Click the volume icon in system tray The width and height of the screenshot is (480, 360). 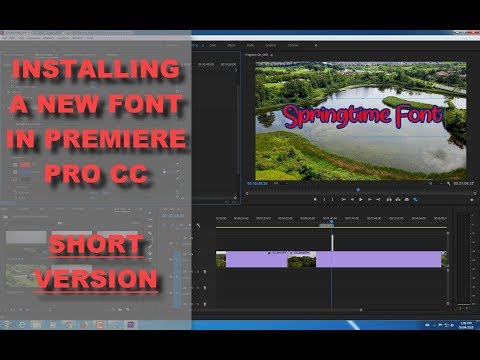452,325
